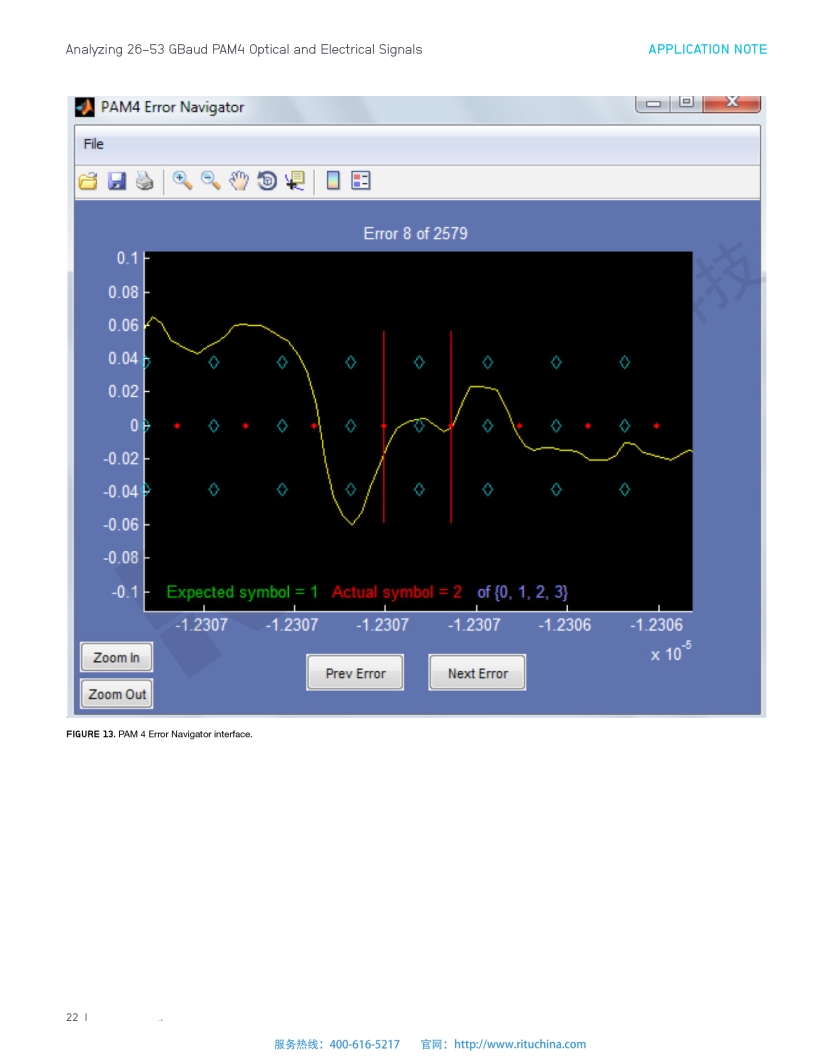Toggle the Insert Legend toolbar icon
The image size is (816, 1056).
361,181
